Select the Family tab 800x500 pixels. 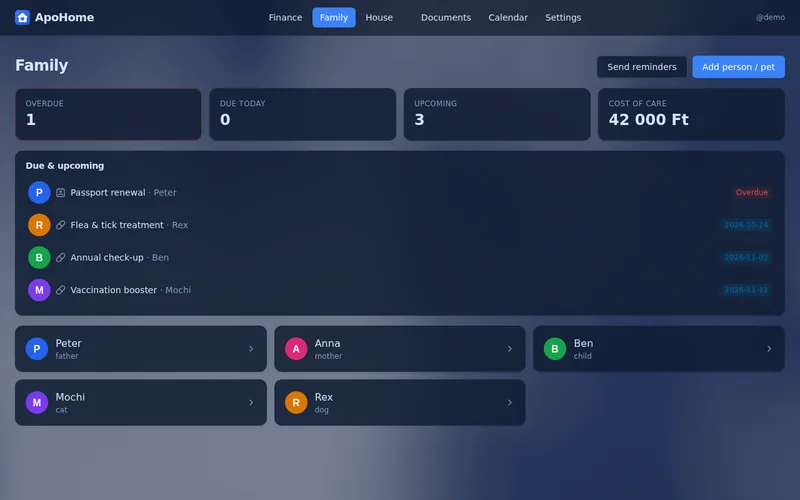334,17
